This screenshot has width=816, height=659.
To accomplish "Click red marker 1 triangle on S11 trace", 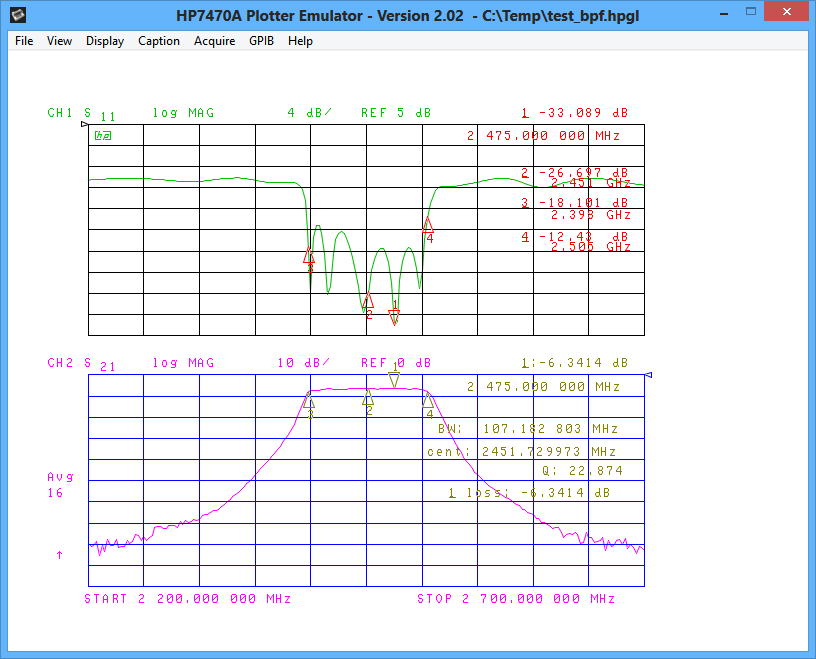I will click(x=395, y=316).
